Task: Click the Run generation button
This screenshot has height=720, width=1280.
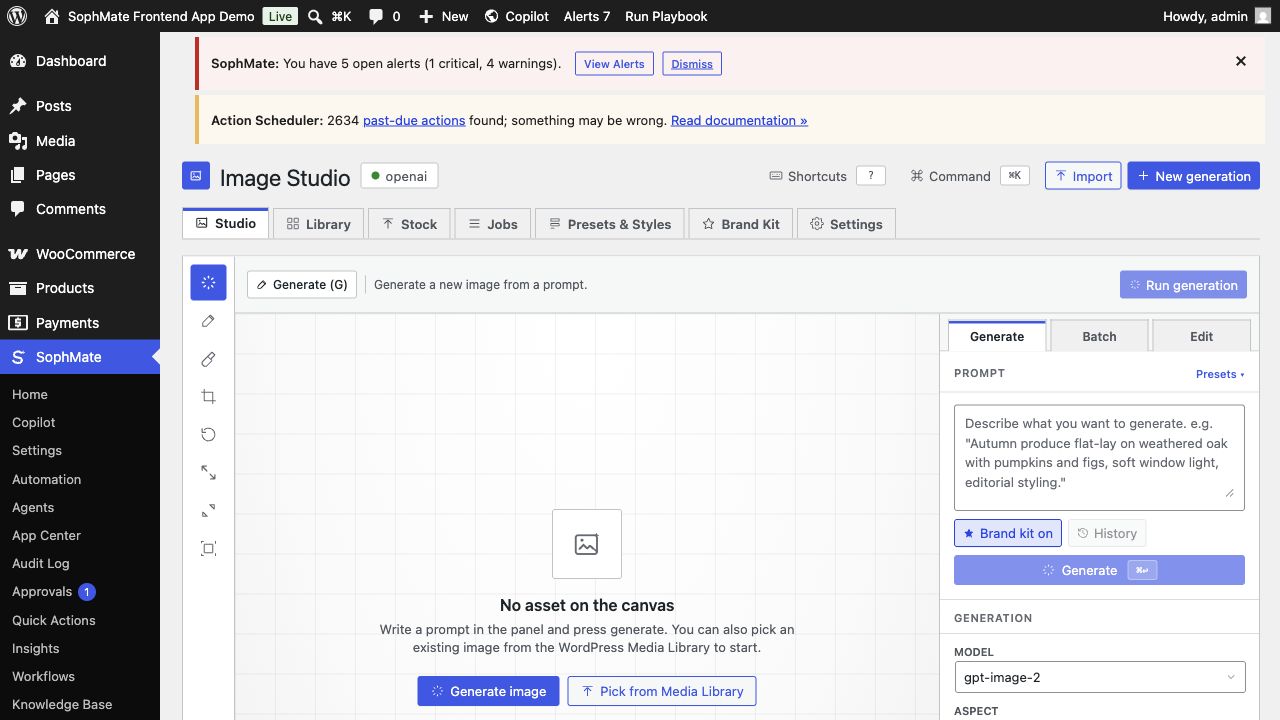Action: pyautogui.click(x=1183, y=285)
